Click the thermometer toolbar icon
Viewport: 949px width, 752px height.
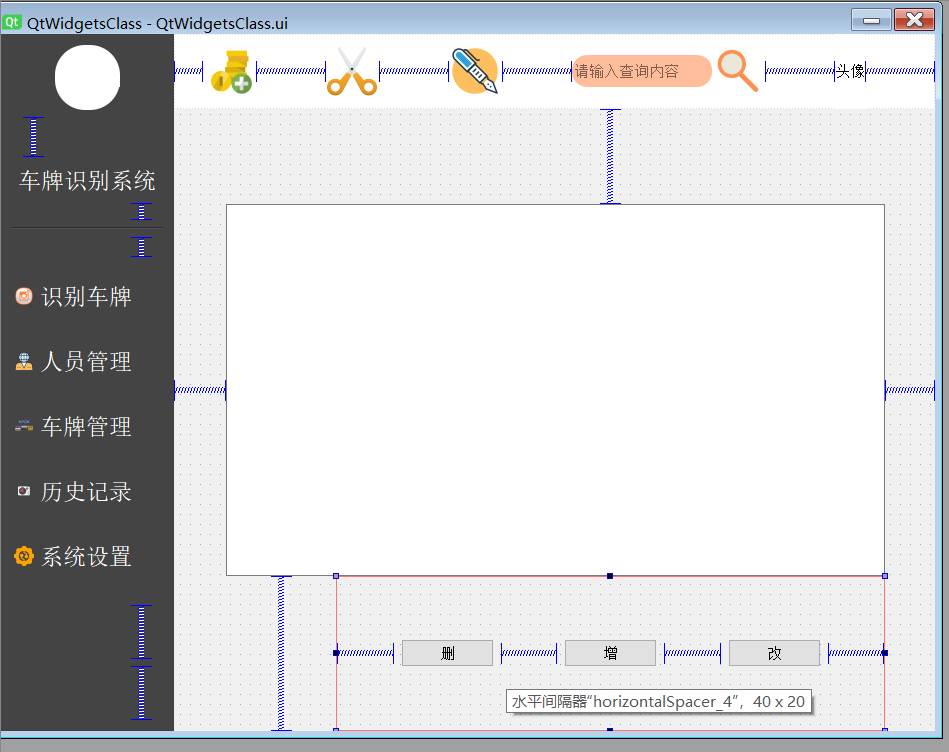474,71
